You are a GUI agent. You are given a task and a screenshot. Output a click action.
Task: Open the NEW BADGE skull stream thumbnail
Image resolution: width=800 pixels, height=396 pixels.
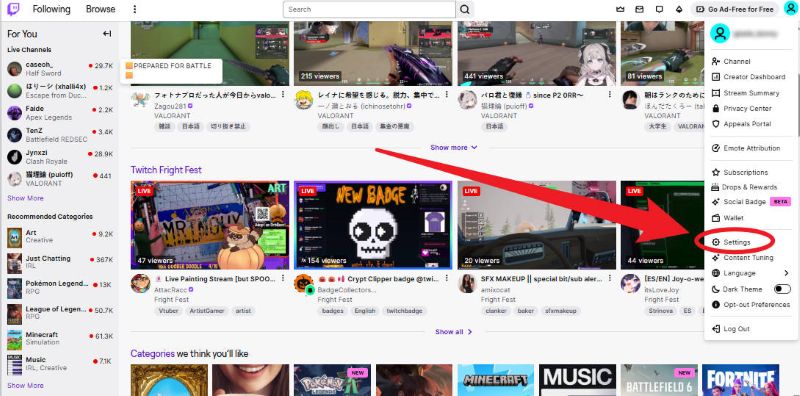[x=373, y=225]
